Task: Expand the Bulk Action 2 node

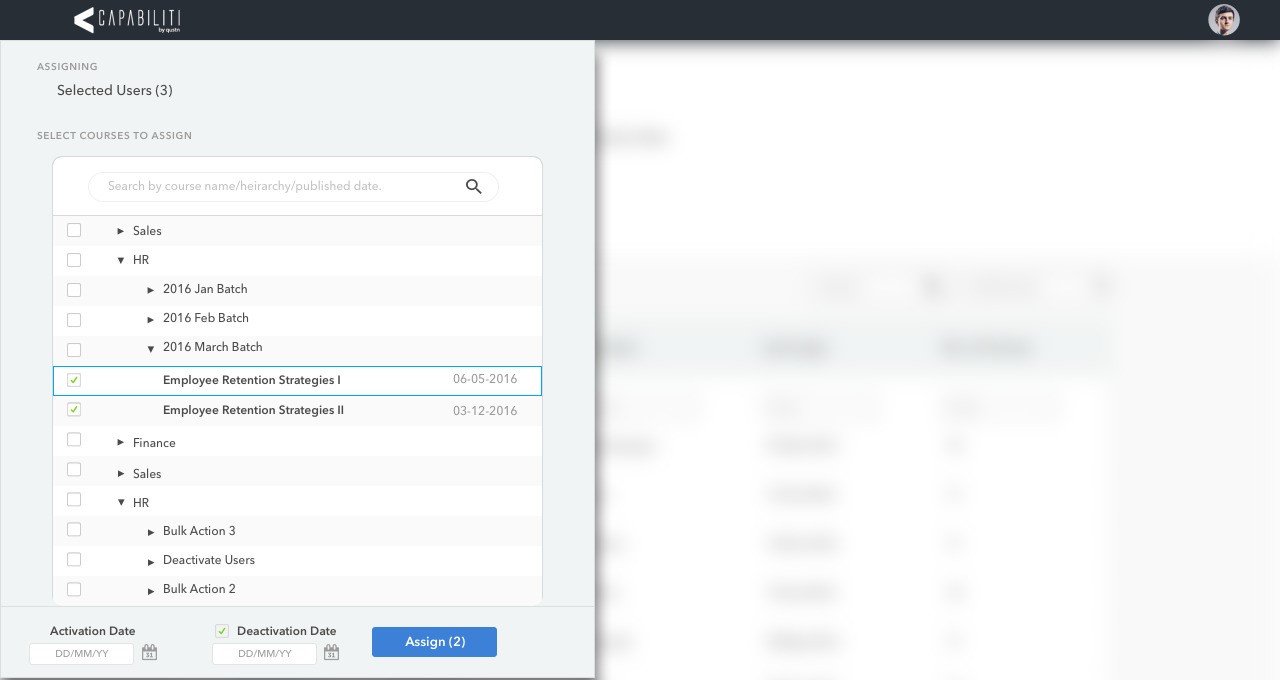Action: click(x=151, y=591)
